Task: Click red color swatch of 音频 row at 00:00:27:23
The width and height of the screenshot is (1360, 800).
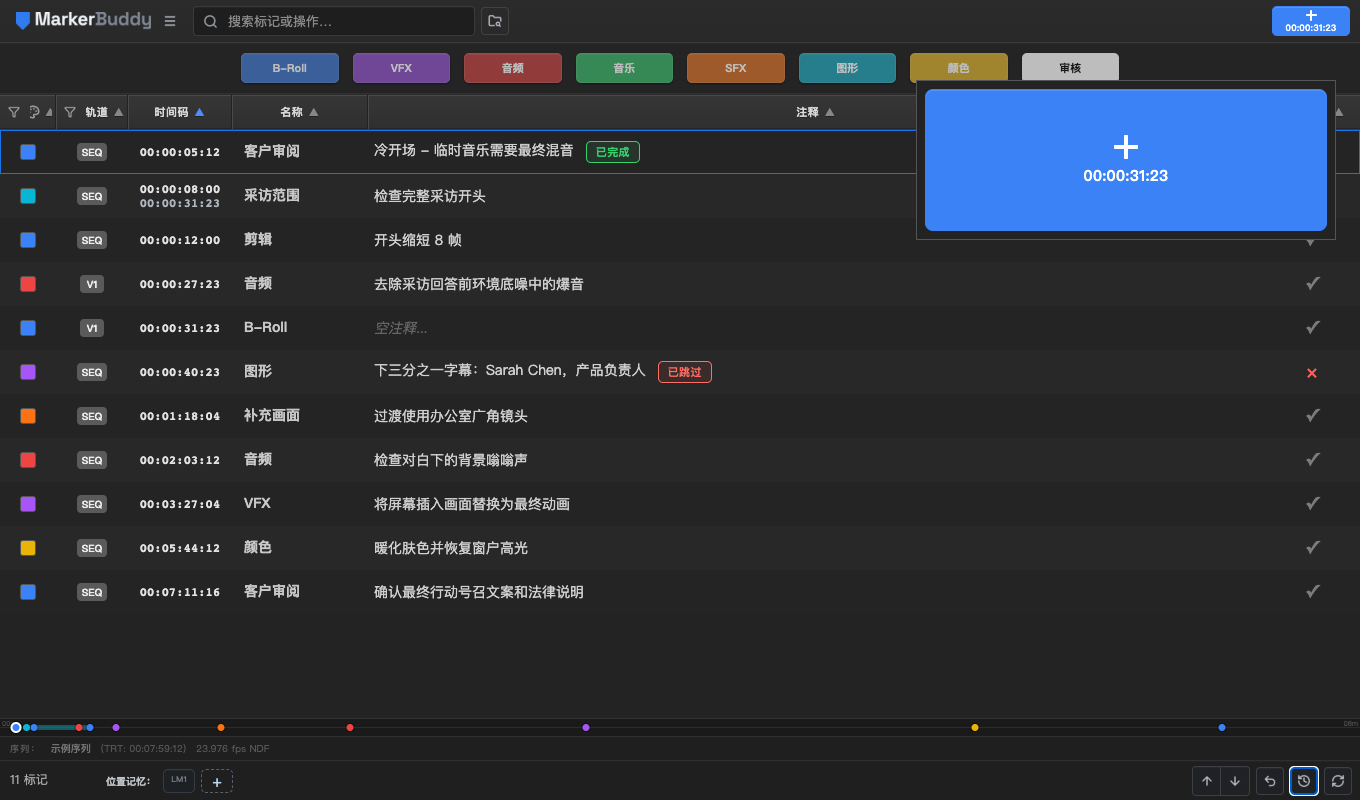Action: coord(28,284)
